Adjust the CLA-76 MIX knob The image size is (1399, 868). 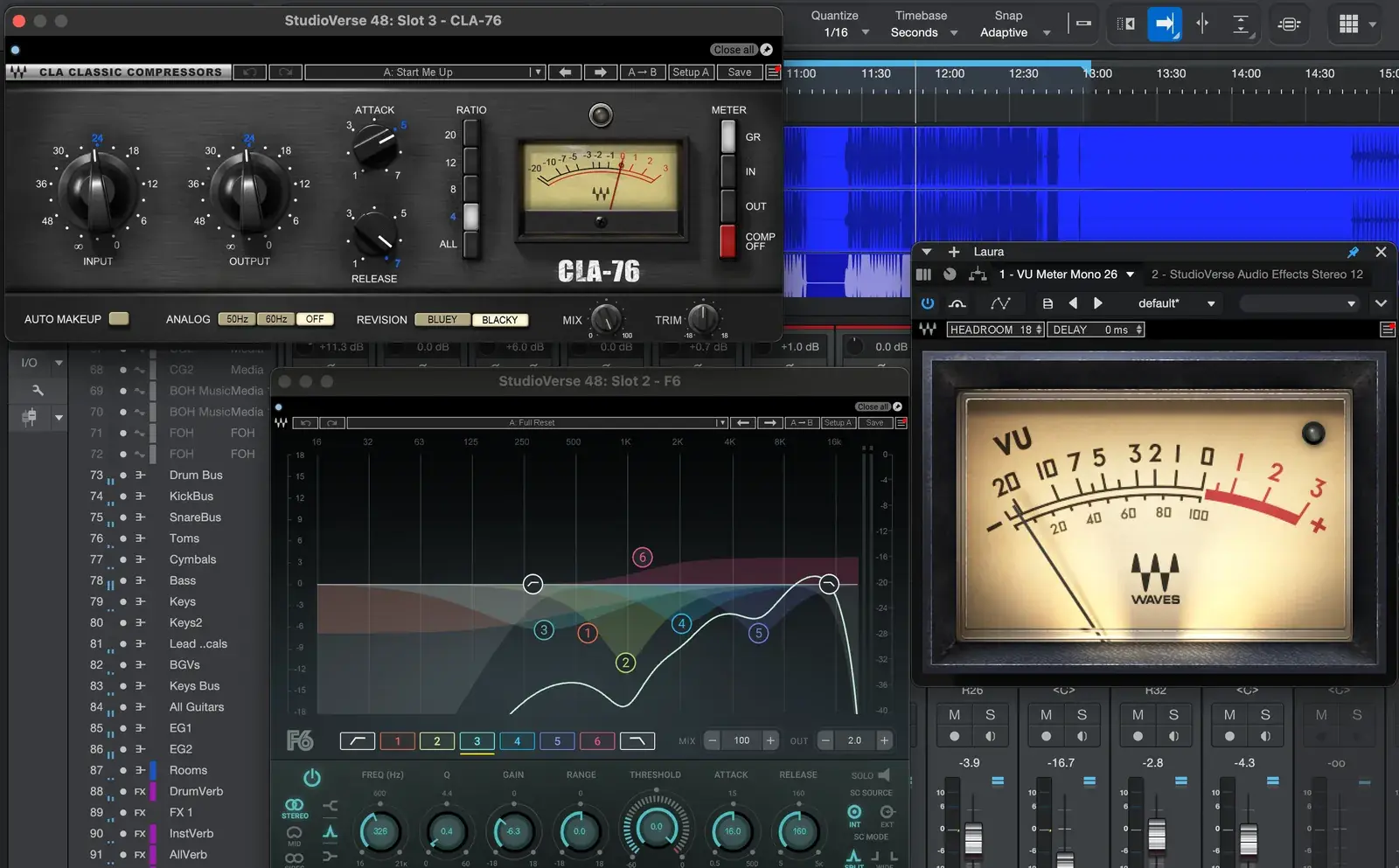[x=606, y=318]
